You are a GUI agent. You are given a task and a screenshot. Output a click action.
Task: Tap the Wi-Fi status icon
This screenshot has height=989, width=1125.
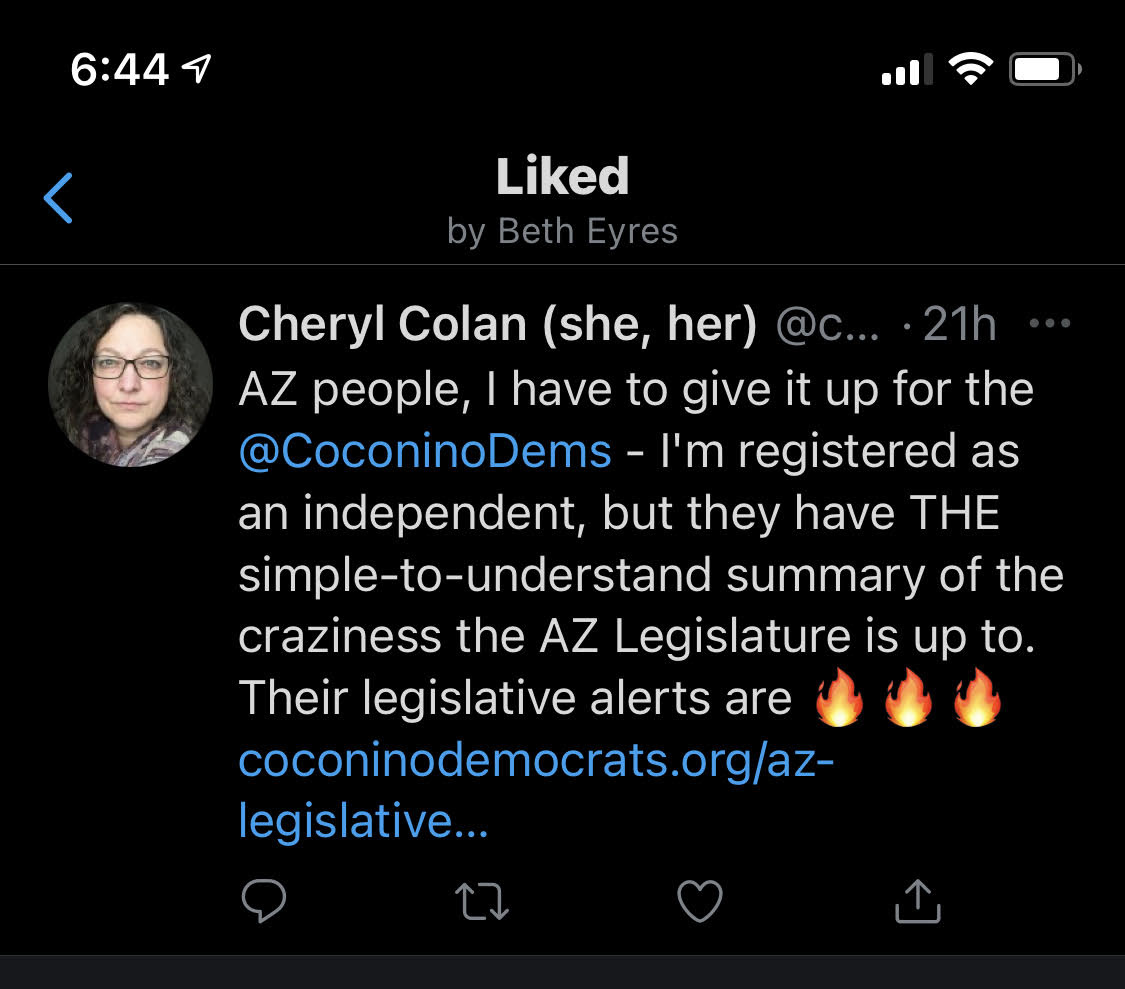pos(970,69)
